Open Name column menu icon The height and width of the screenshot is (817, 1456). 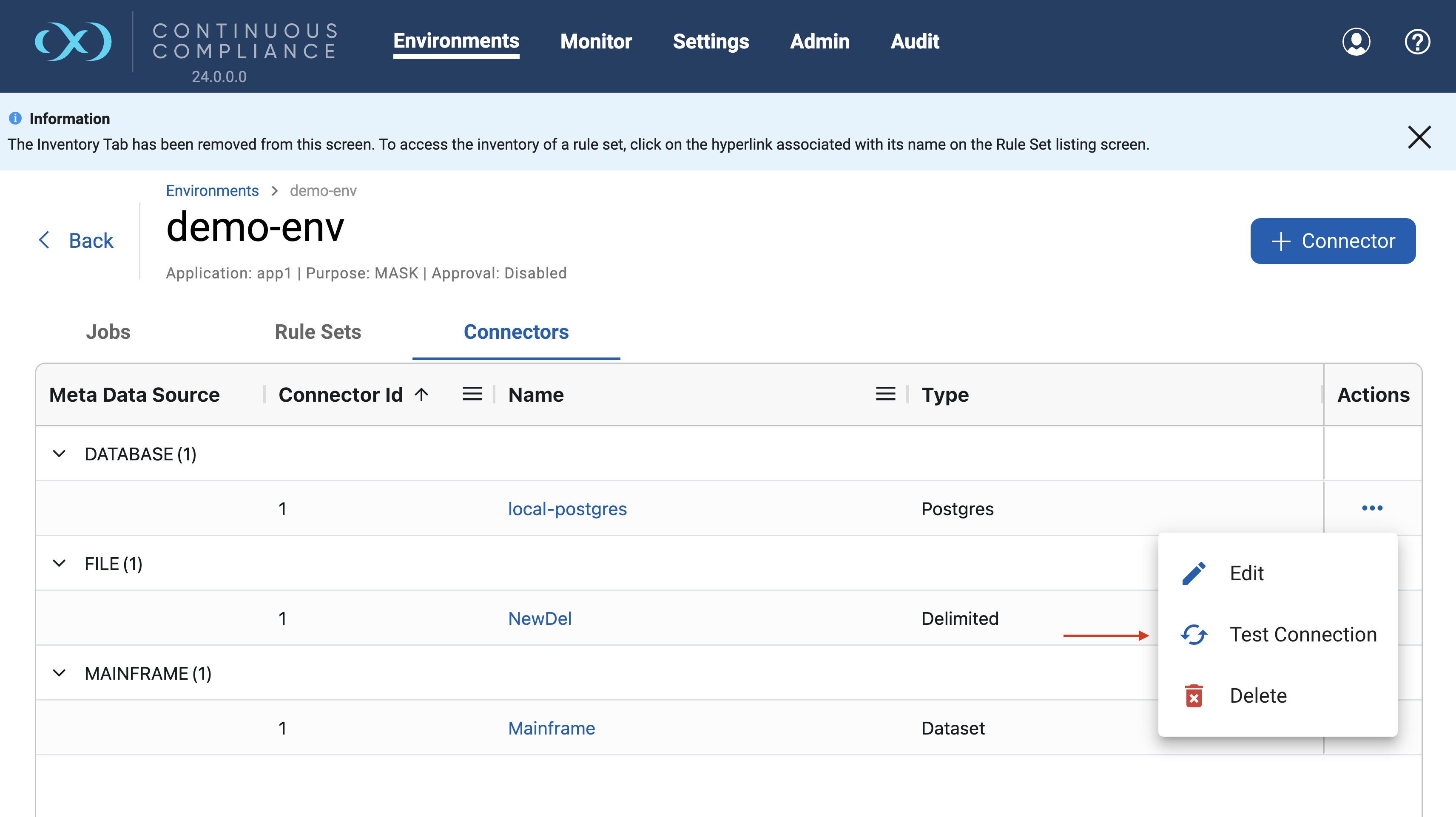[885, 394]
